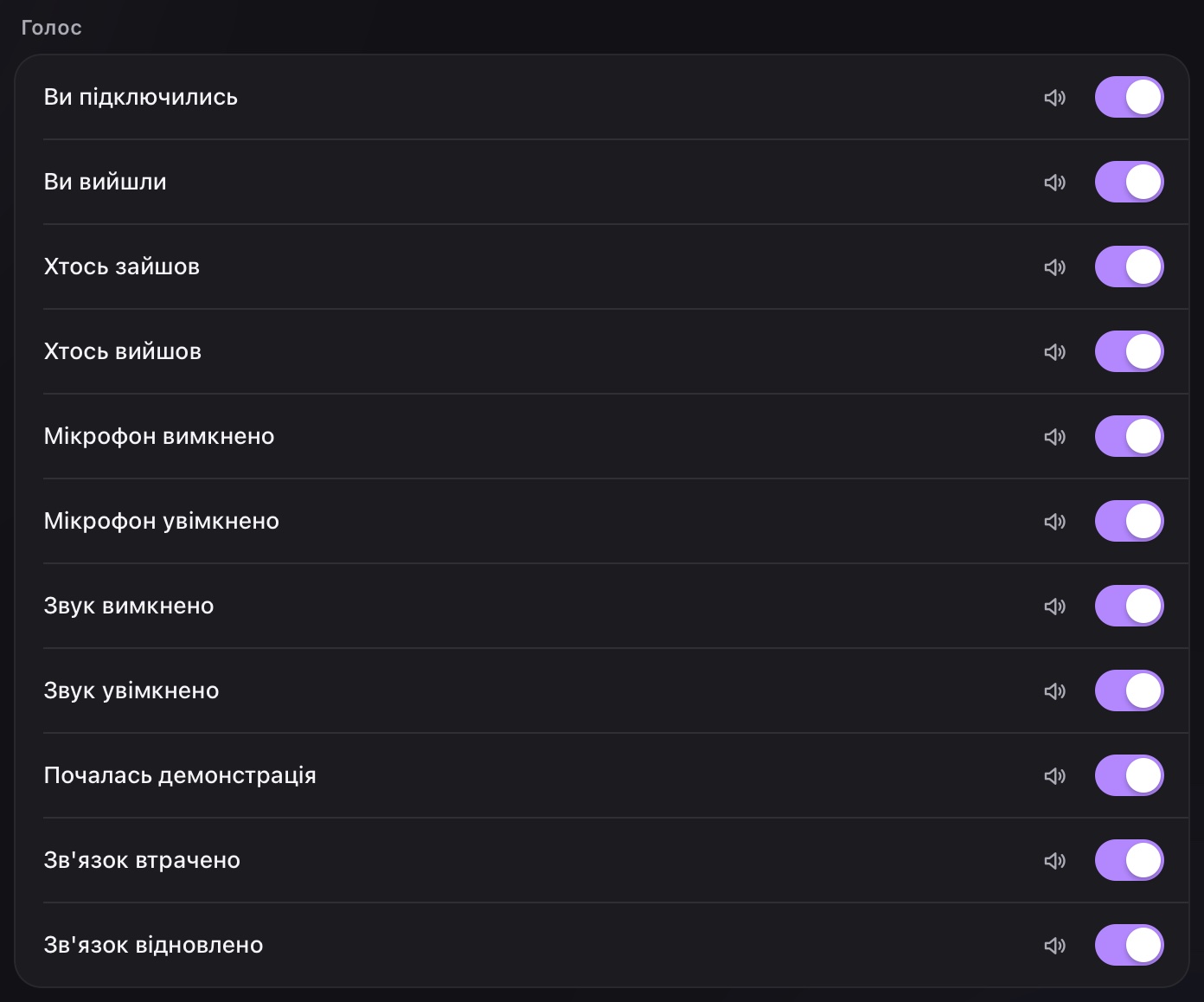Turn off 'Зв'язок відновлено' toggle
Screen dimensions: 1204x1002
[x=1129, y=945]
